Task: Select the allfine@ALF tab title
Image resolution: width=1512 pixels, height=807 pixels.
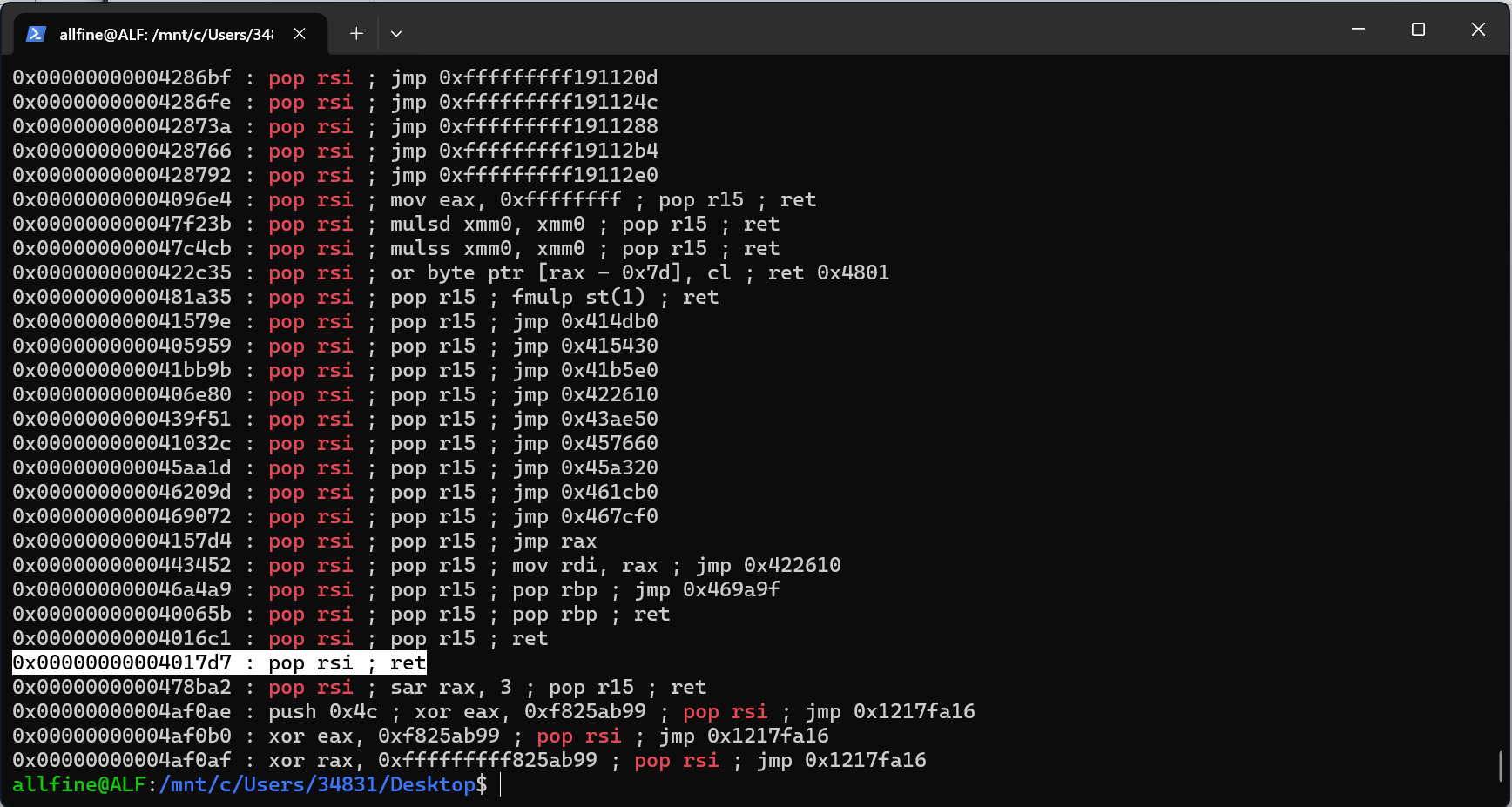Action: [166, 34]
